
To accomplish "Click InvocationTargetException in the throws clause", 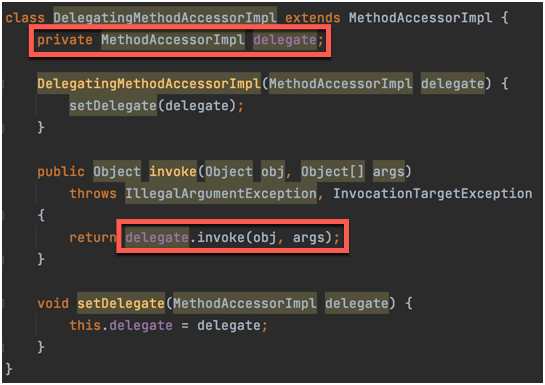I will 432,193.
